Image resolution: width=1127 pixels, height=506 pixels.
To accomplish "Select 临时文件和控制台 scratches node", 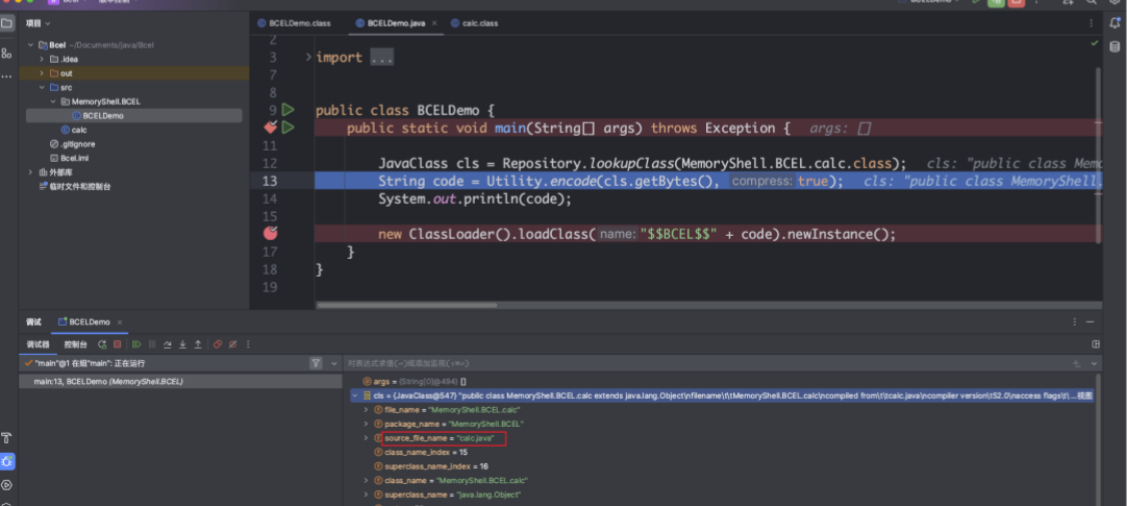I will (x=75, y=187).
